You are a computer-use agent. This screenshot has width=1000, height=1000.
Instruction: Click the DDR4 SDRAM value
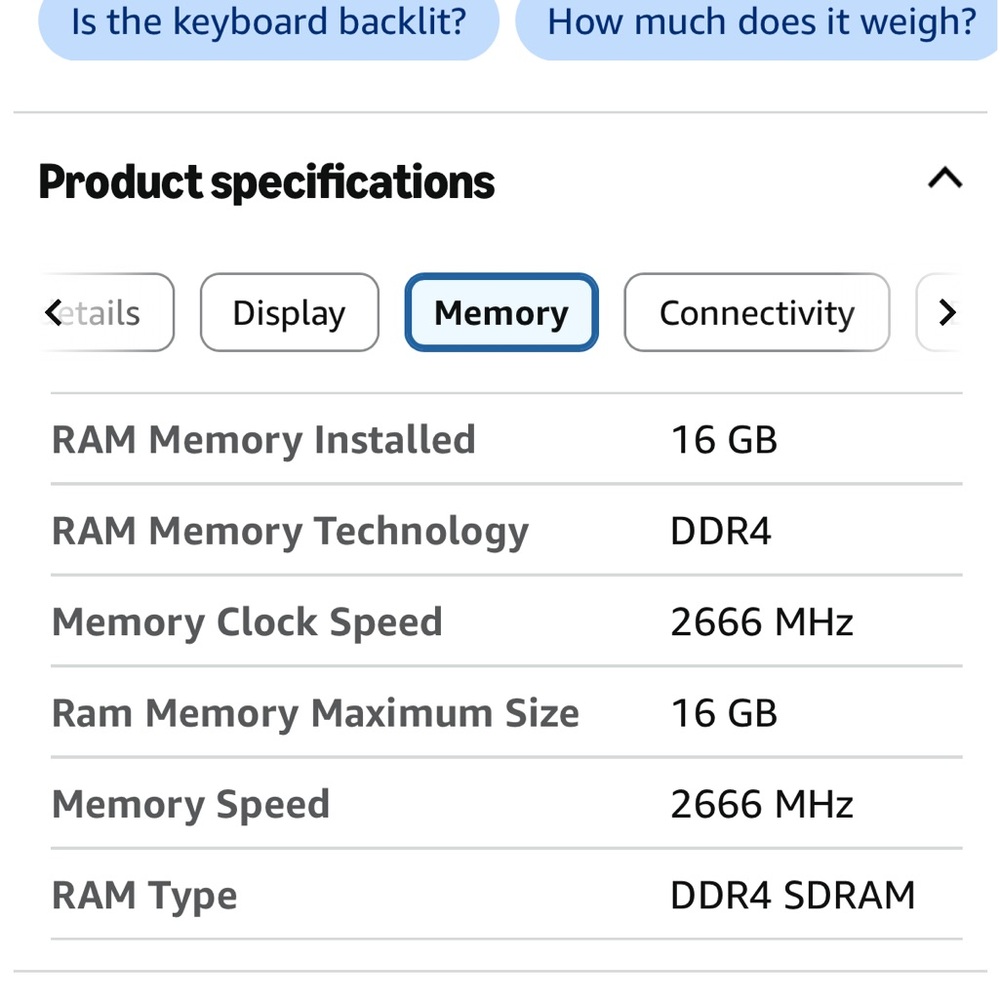(x=793, y=895)
